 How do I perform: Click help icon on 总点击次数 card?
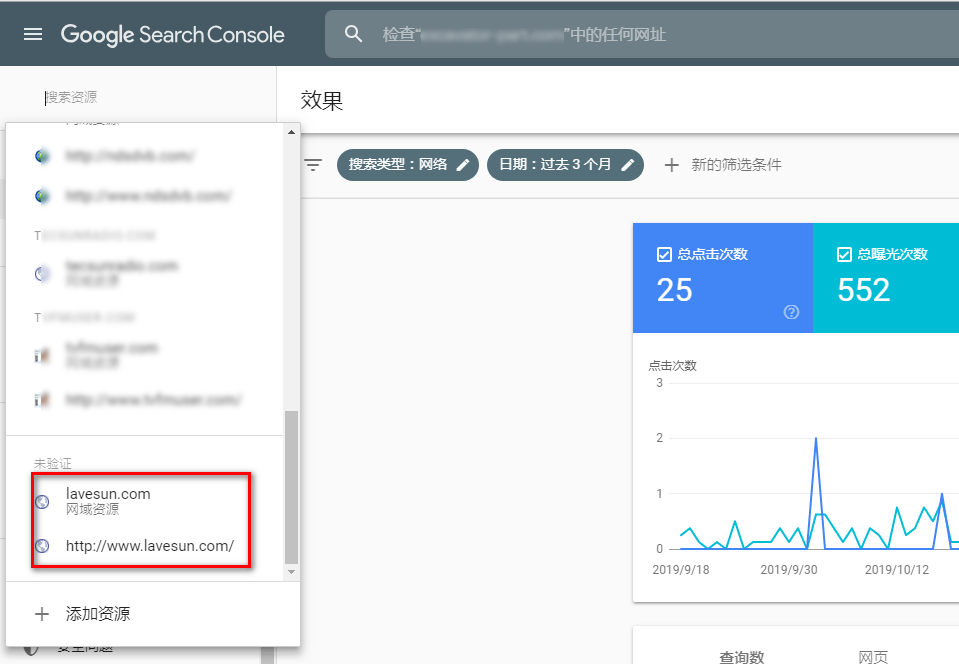791,312
